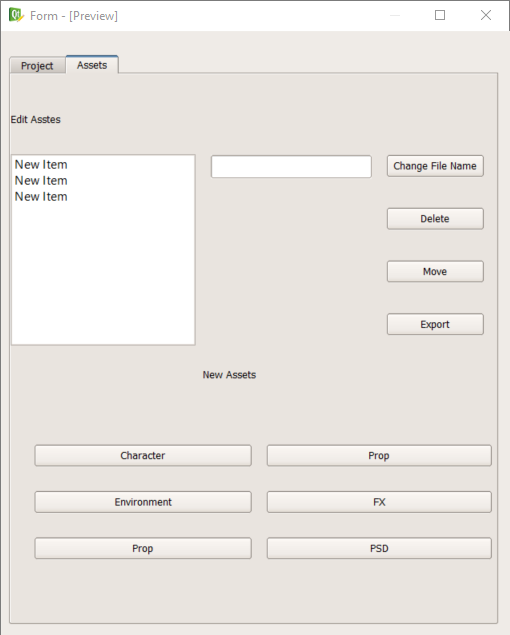Viewport: 510px width, 635px height.
Task: Focus the file name text field
Action: tap(291, 166)
